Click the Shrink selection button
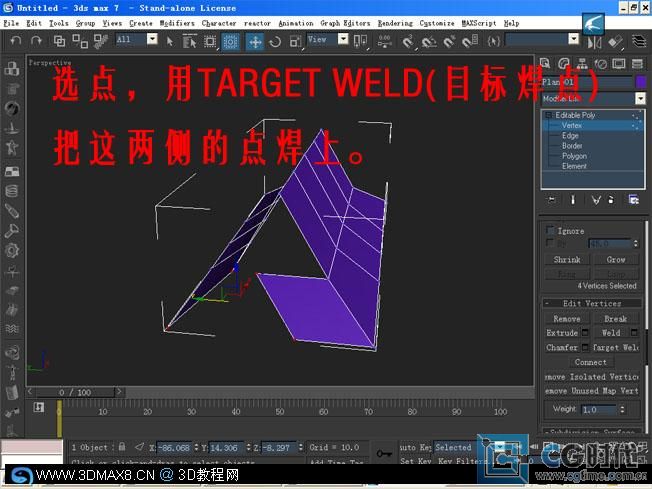Image resolution: width=652 pixels, height=489 pixels. pos(567,259)
